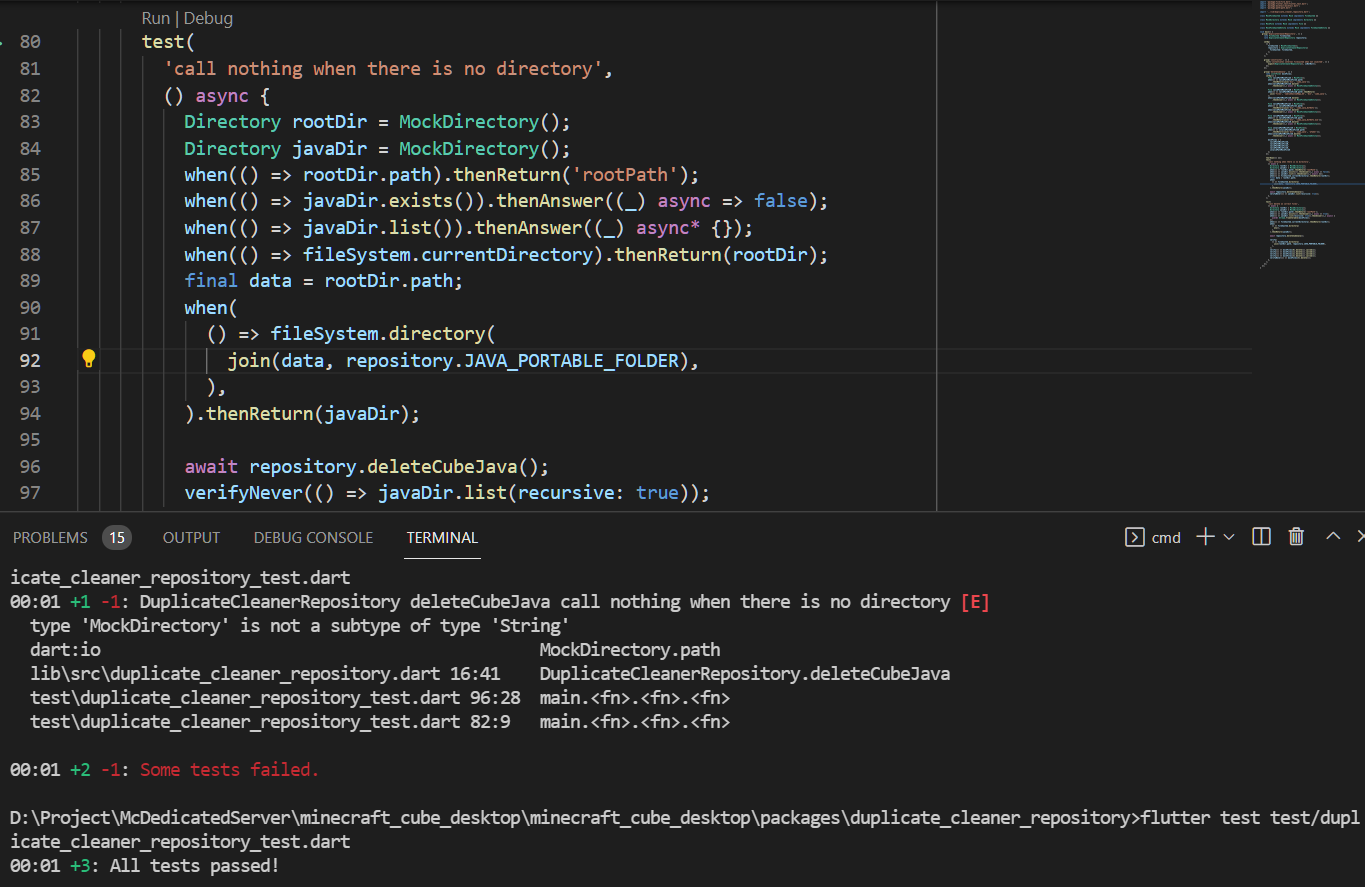Click 'javaDir.exists()' on line 86
The height and width of the screenshot is (887, 1365).
(389, 201)
